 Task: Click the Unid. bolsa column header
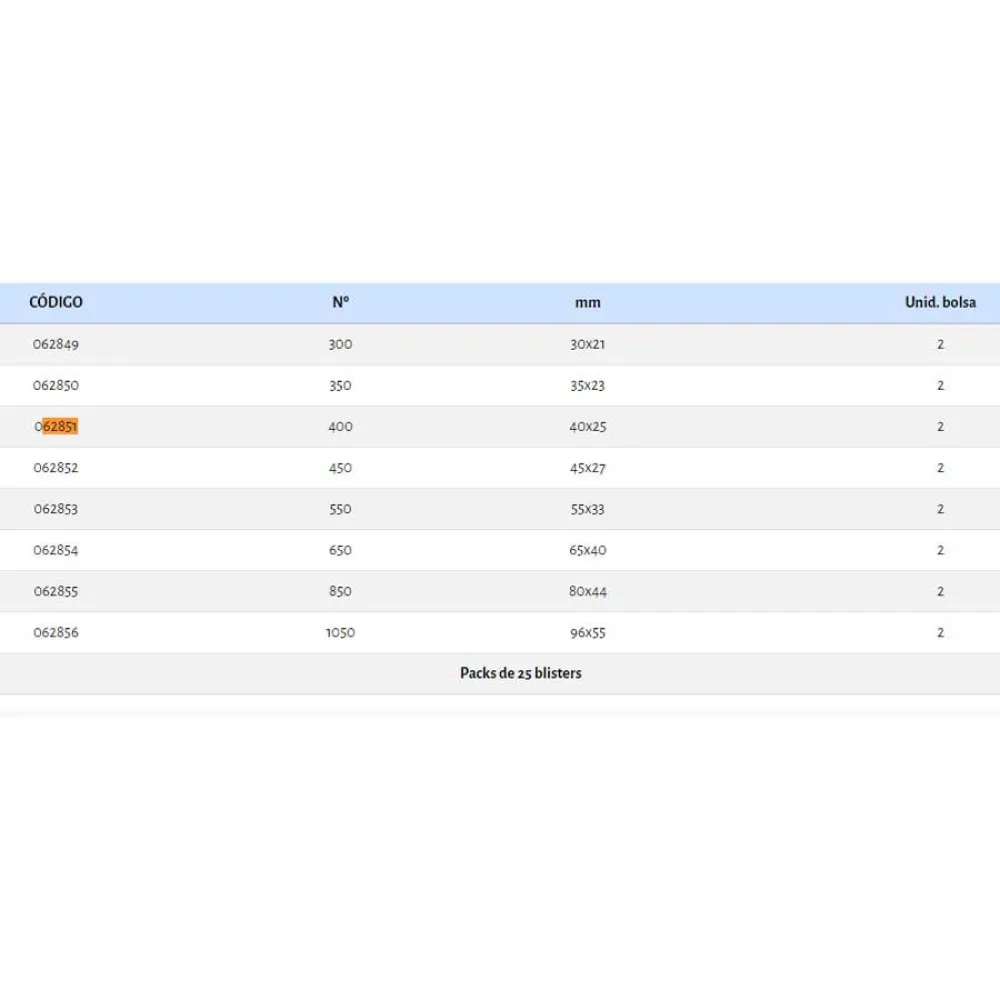(940, 302)
